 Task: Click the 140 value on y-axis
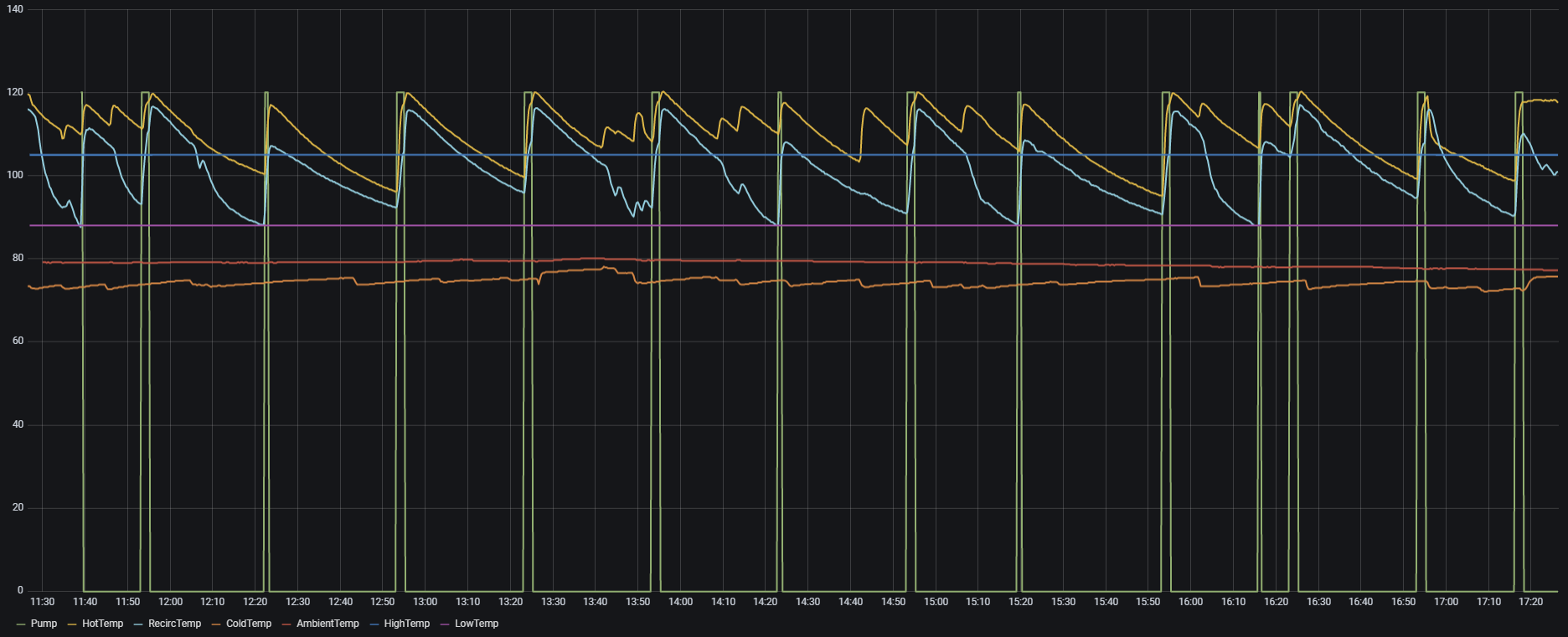tap(15, 9)
